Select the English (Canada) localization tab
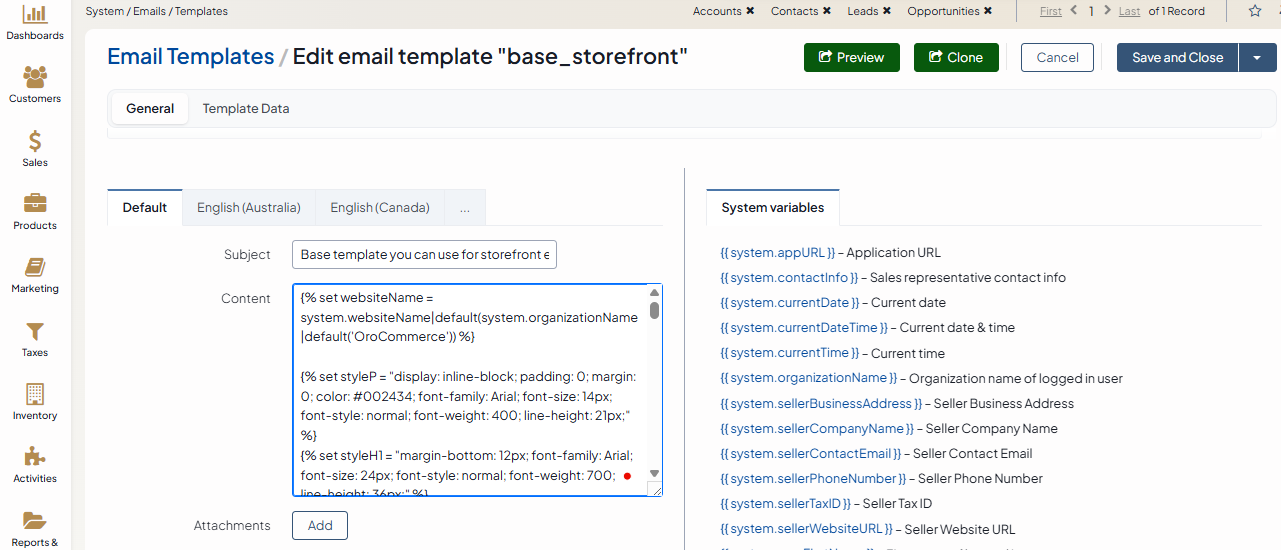The height and width of the screenshot is (550, 1281). [x=380, y=208]
